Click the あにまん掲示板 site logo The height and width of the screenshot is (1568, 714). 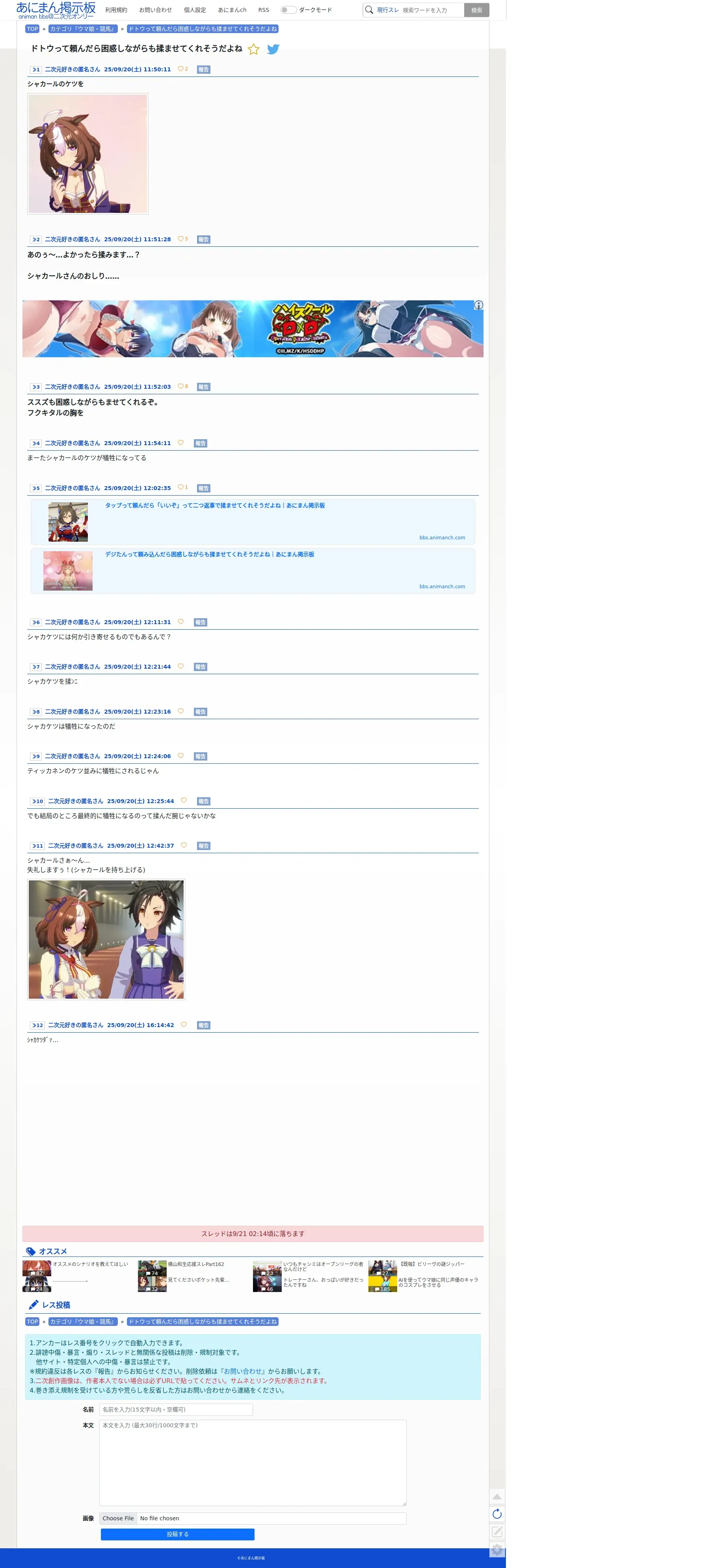(x=56, y=10)
